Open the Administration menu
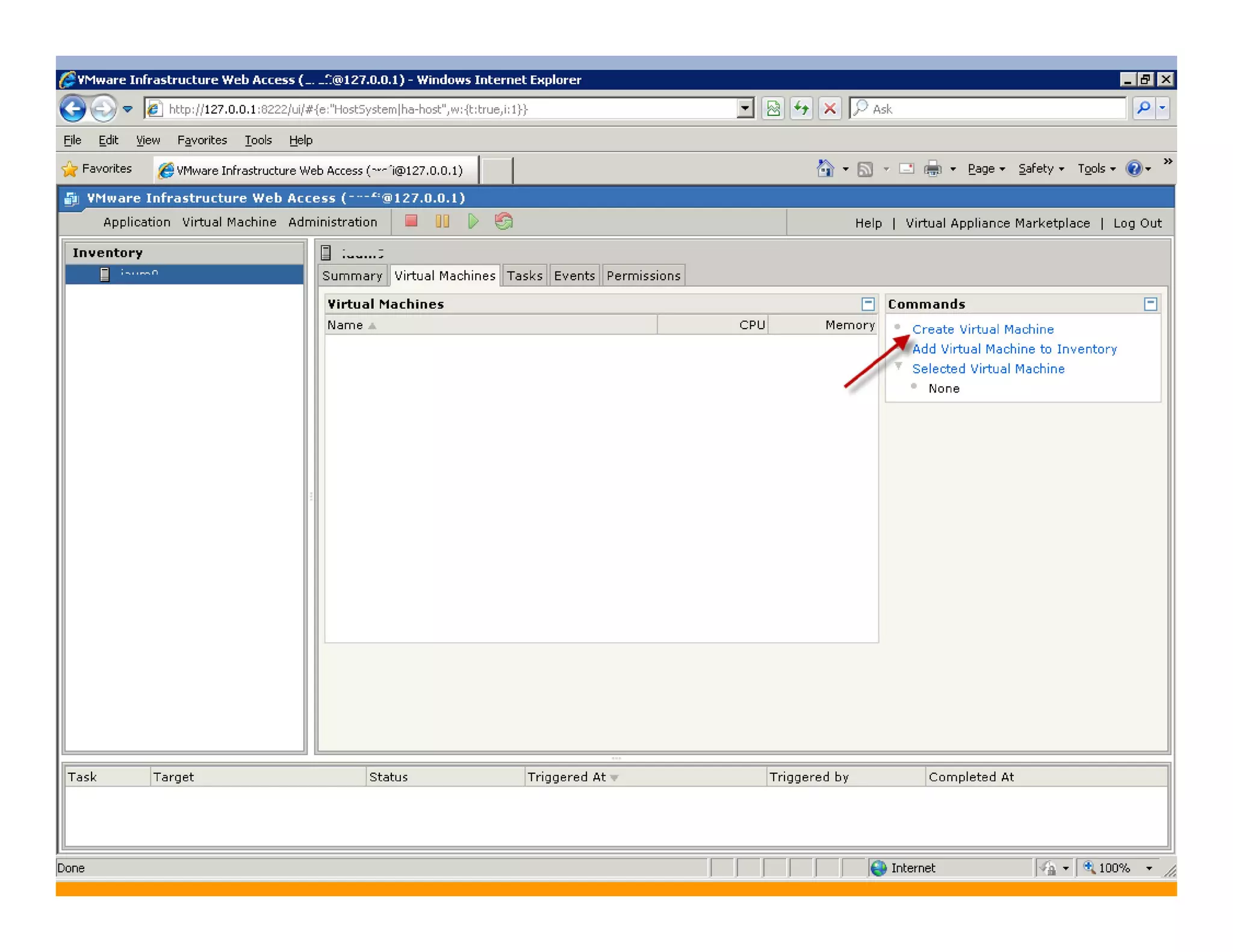 pyautogui.click(x=332, y=222)
